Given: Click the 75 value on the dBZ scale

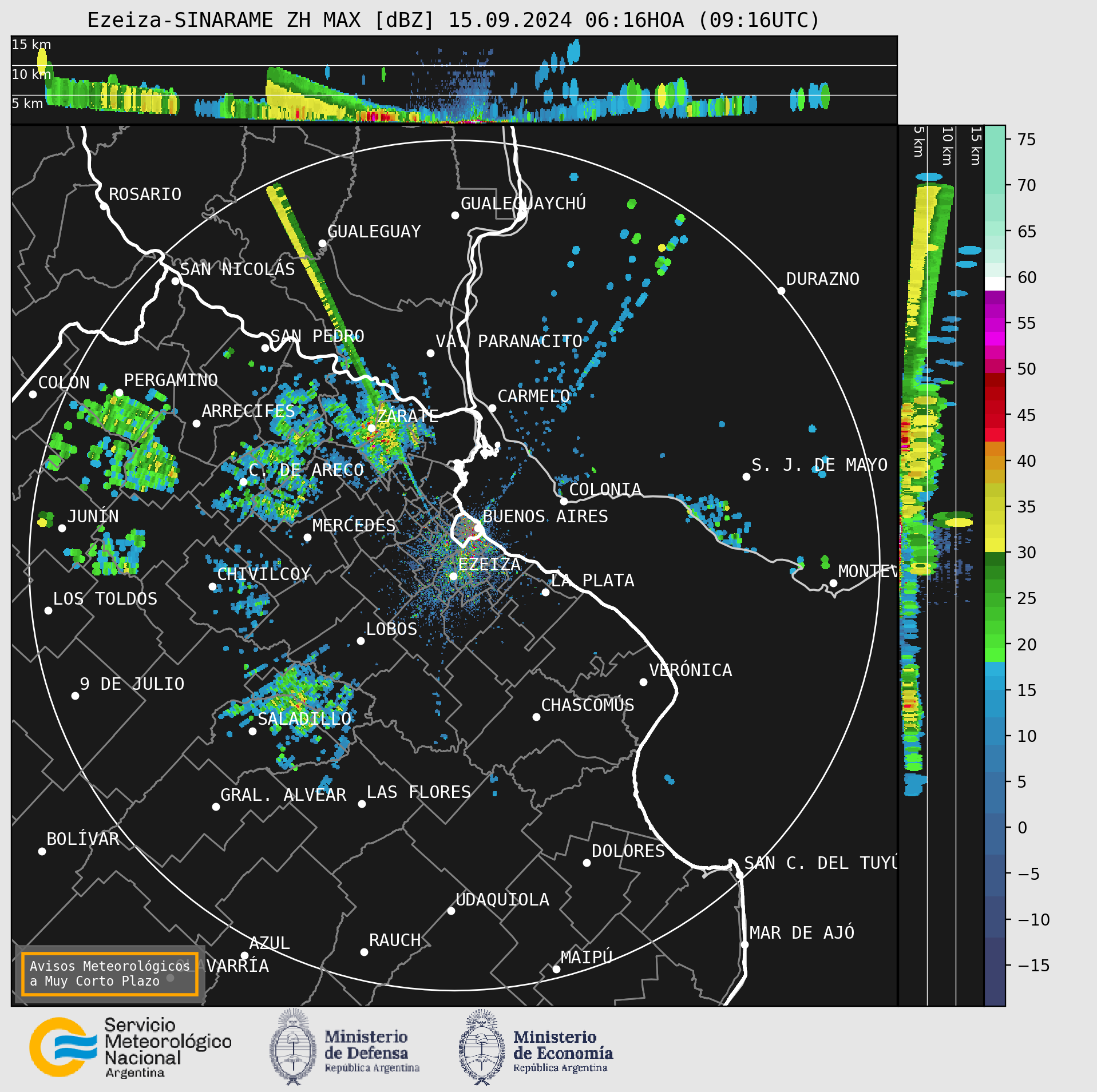Looking at the screenshot, I should tap(1027, 140).
